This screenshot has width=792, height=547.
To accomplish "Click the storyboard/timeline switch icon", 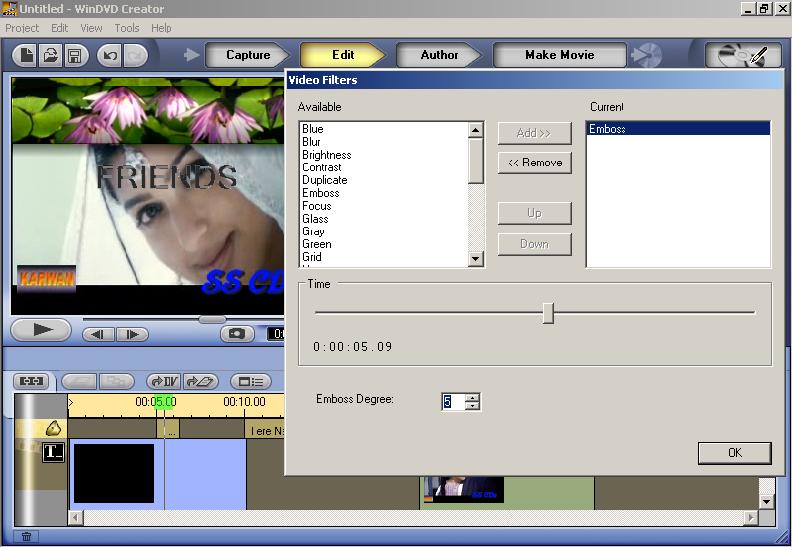I will click(31, 381).
